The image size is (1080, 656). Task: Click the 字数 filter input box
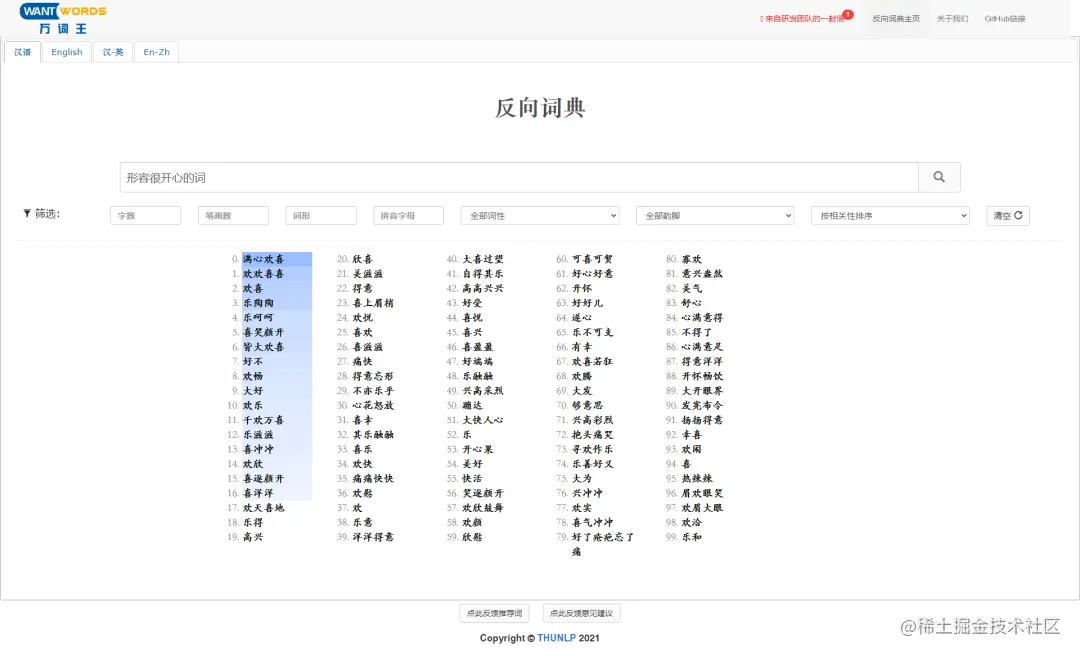145,215
